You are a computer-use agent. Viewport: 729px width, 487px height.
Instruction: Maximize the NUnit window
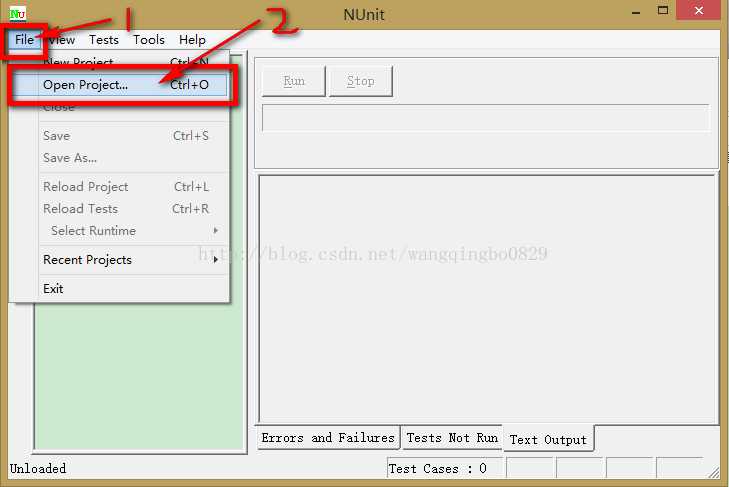point(663,11)
